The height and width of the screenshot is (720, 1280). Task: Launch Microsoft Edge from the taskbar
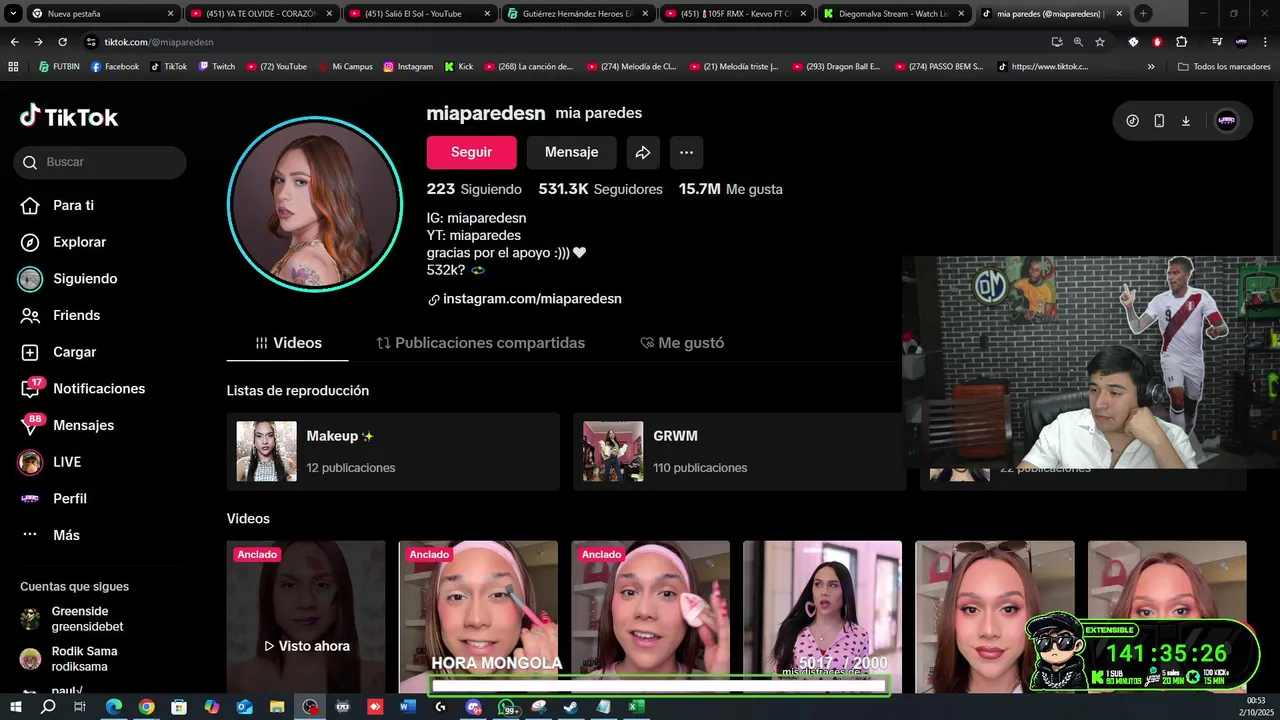pos(114,707)
